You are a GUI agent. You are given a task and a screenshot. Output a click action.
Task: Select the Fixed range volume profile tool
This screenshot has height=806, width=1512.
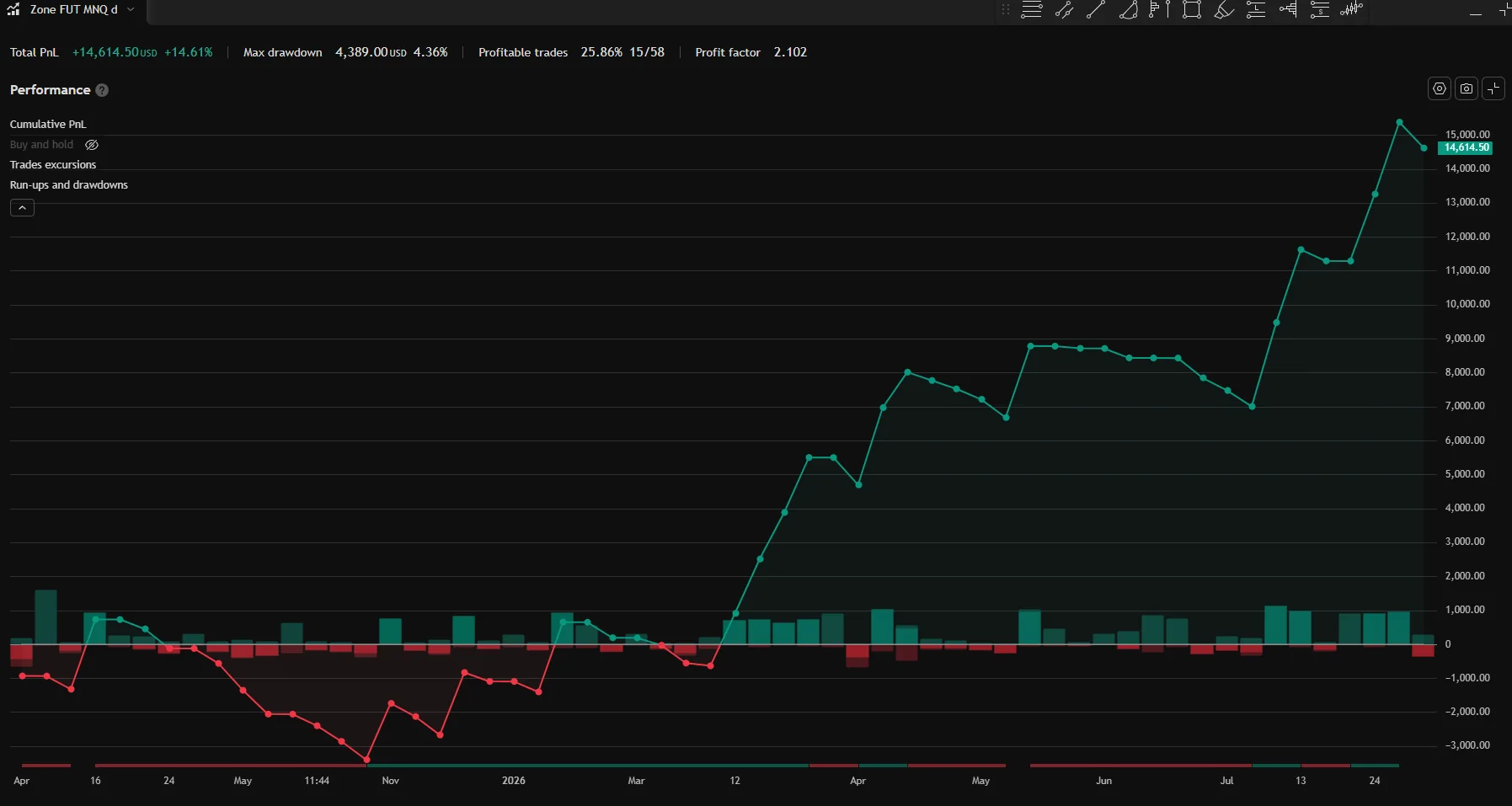[1288, 10]
